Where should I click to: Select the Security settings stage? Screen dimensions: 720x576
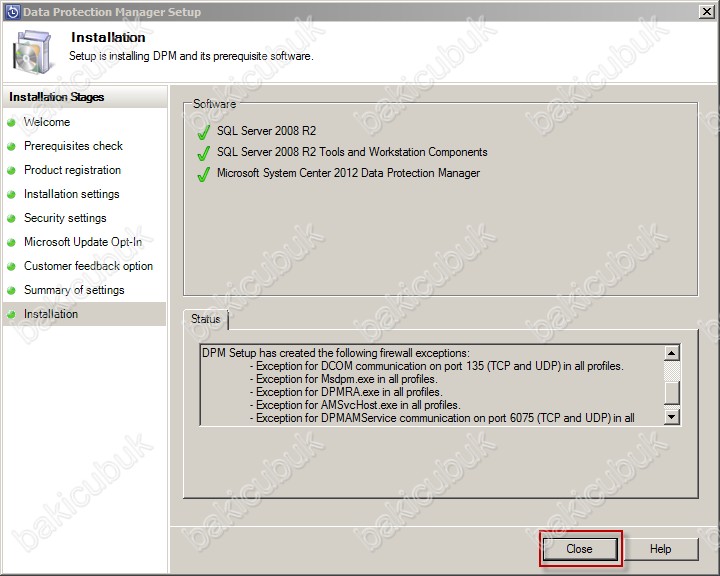click(x=65, y=218)
